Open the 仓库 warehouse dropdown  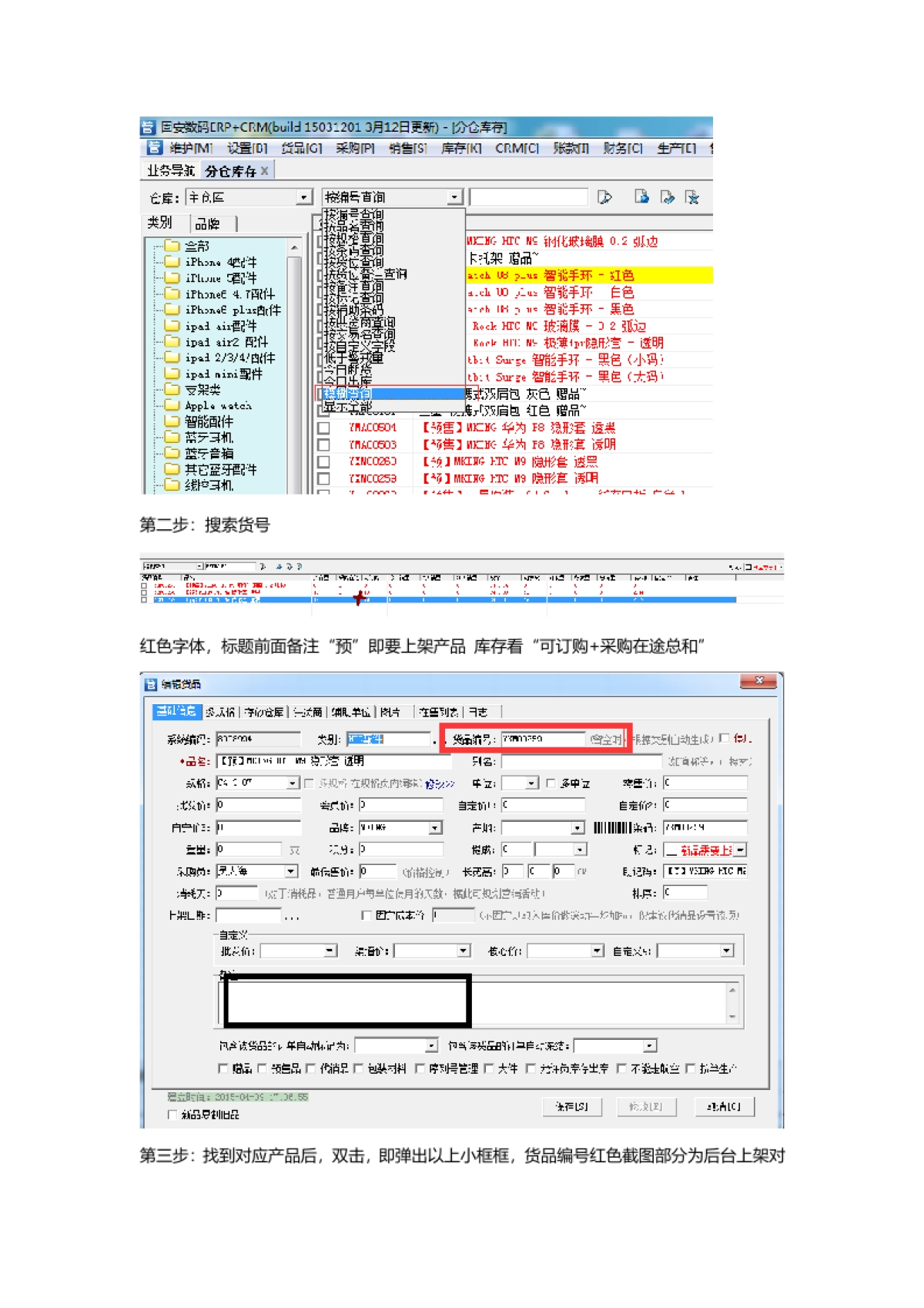(304, 197)
